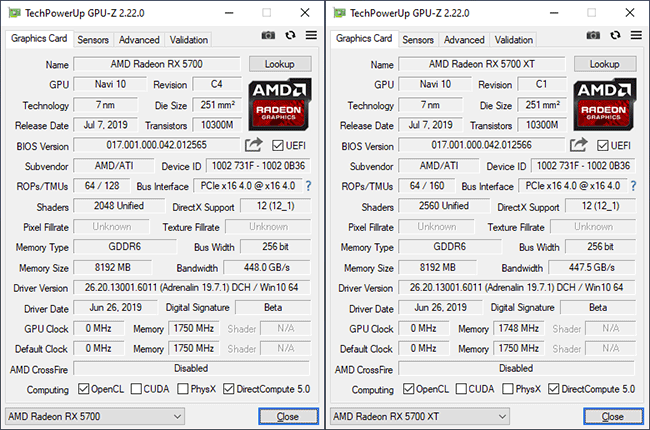The height and width of the screenshot is (430, 650).
Task: Click the camera screenshot icon in the RX 5700 window
Action: [x=268, y=37]
